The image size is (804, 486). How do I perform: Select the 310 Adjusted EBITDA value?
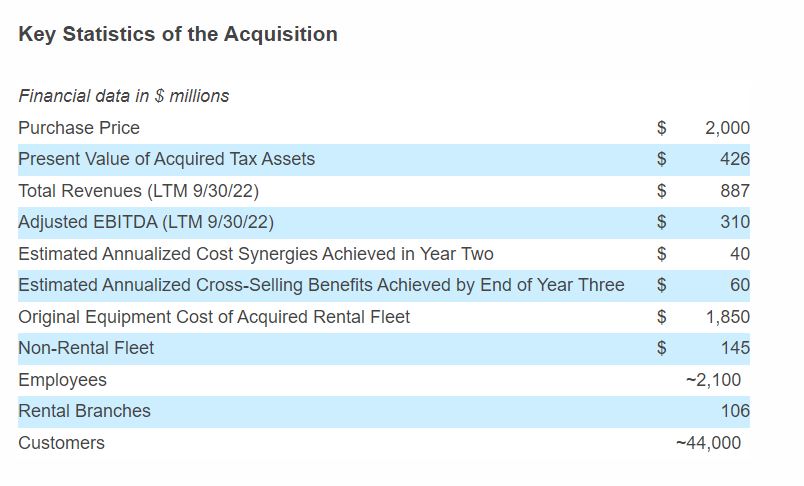pos(735,222)
